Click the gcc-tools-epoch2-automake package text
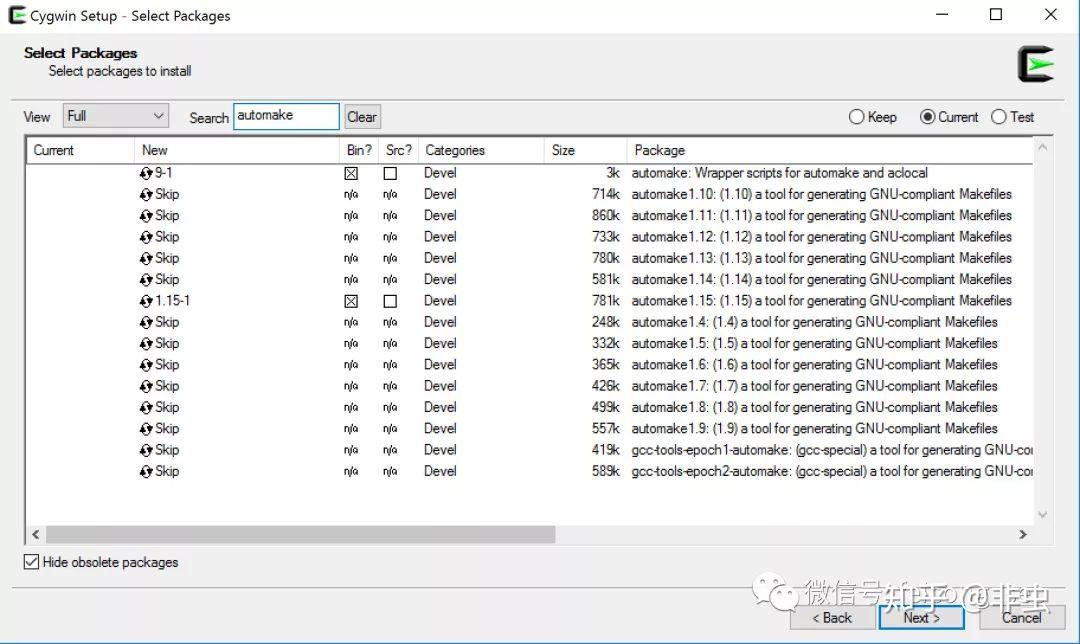This screenshot has width=1080, height=644. pos(831,472)
